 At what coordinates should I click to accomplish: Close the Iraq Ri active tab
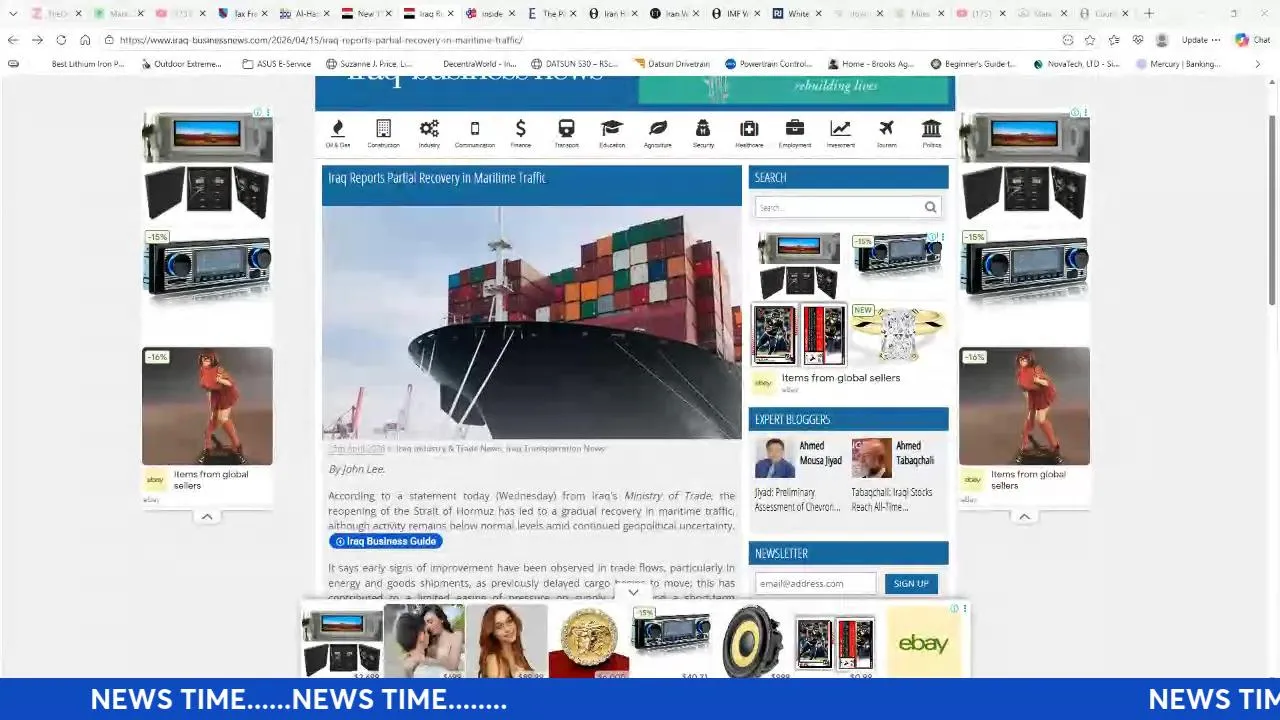[x=449, y=14]
